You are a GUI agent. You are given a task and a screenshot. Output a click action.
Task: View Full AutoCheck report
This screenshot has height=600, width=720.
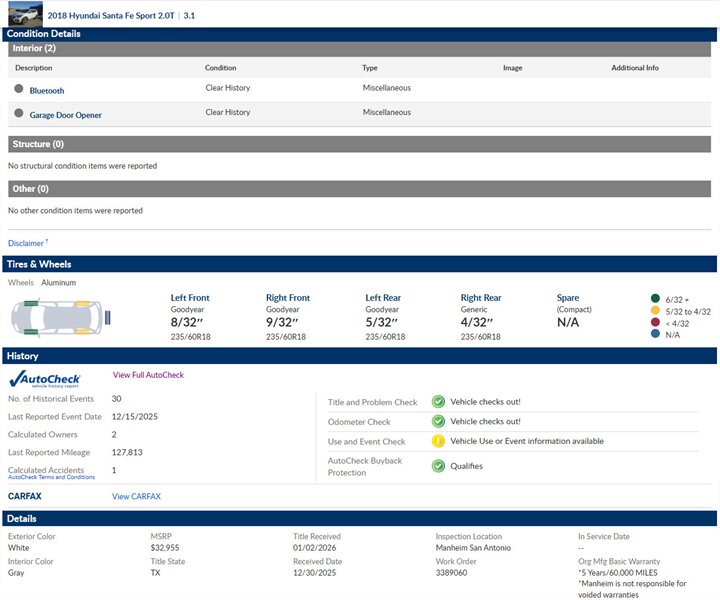tap(148, 375)
